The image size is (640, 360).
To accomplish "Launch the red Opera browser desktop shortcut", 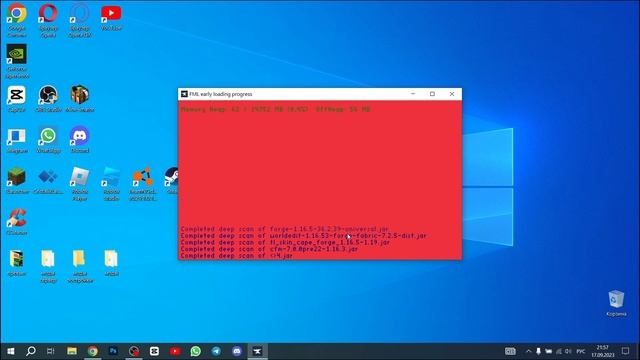I will point(48,20).
